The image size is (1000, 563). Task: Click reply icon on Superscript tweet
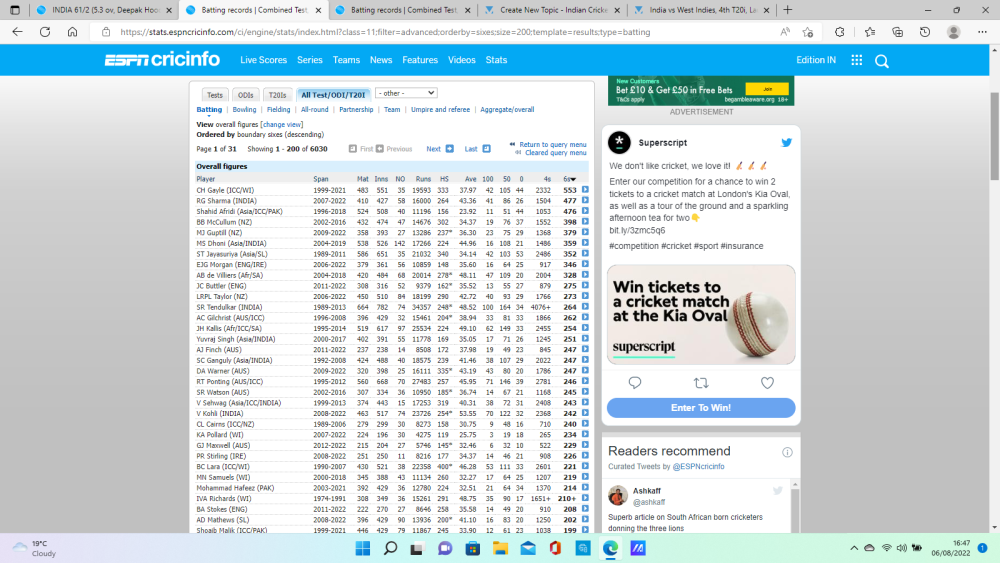pyautogui.click(x=635, y=383)
